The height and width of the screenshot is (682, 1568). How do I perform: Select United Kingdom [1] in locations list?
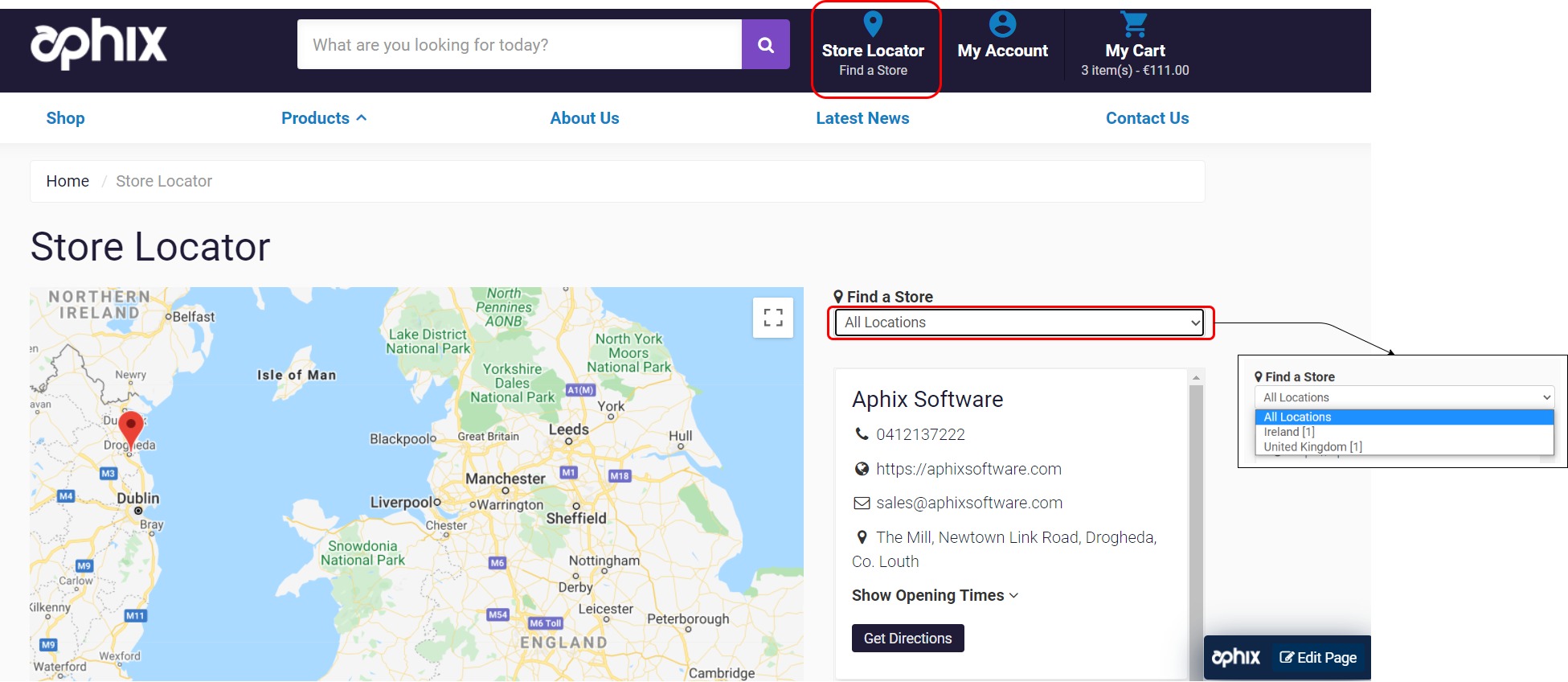(1312, 447)
